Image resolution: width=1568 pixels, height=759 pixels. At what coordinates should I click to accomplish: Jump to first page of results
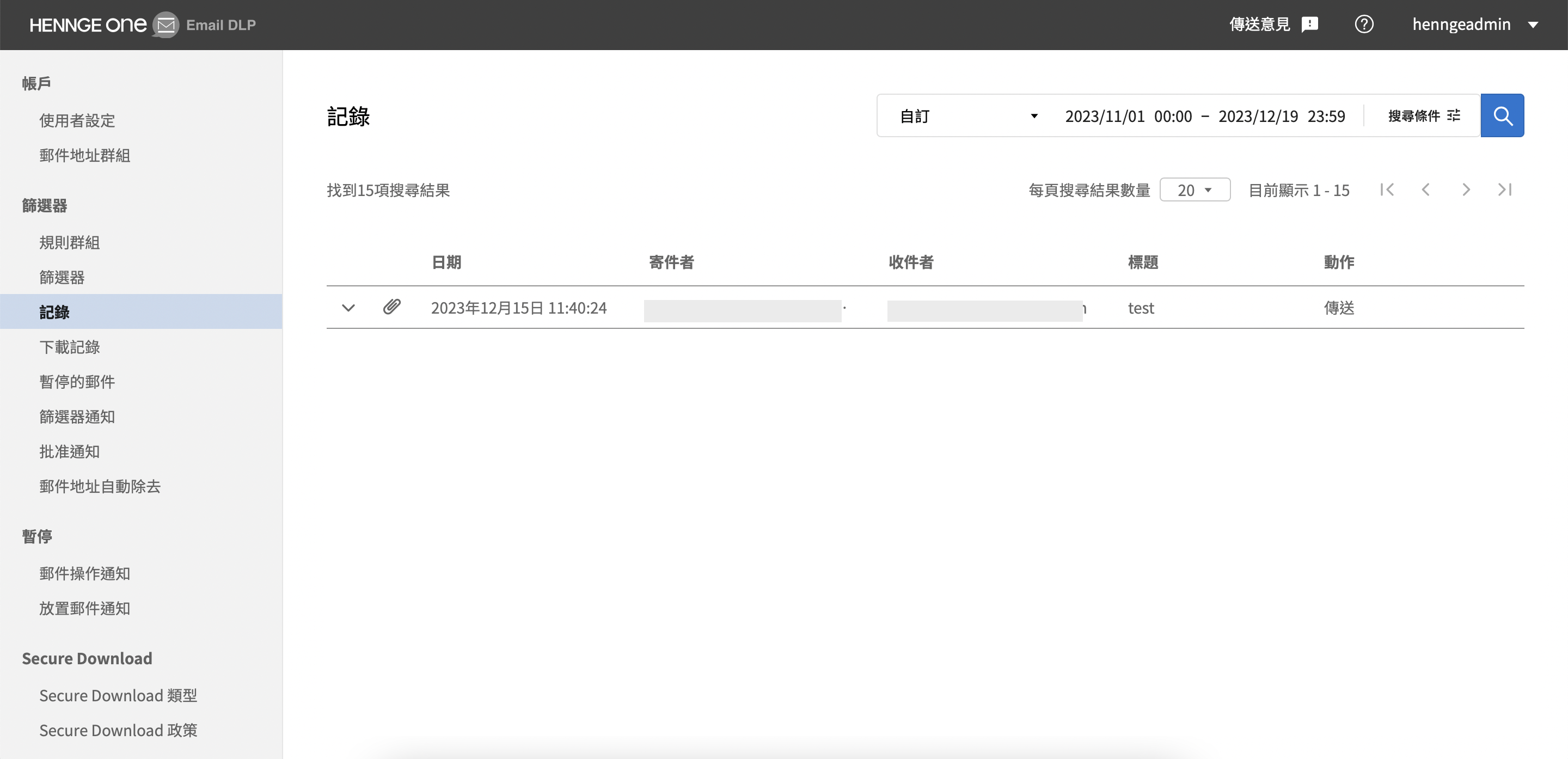1387,190
